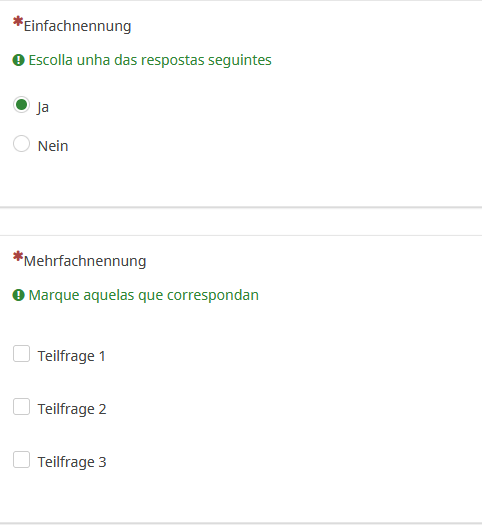Click the hint Escolla unha das respostas seguintes
The height and width of the screenshot is (525, 482).
click(x=150, y=60)
